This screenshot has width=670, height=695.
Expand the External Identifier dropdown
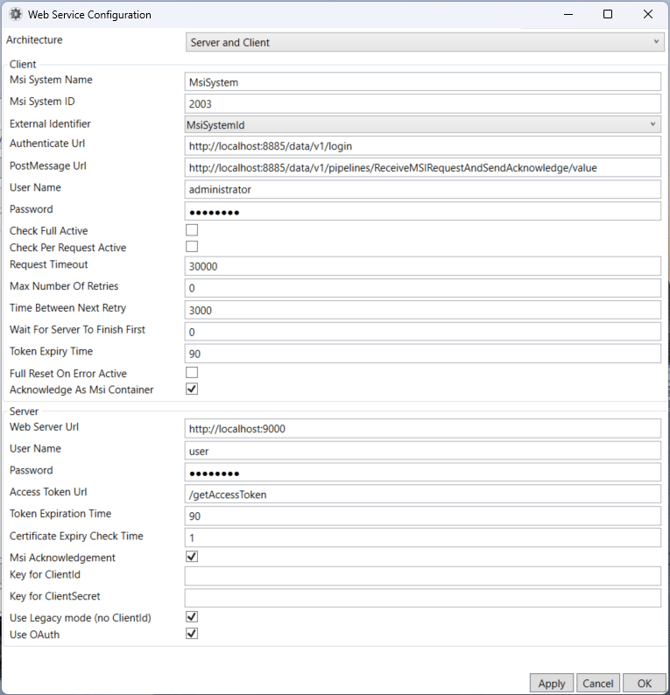click(x=423, y=124)
